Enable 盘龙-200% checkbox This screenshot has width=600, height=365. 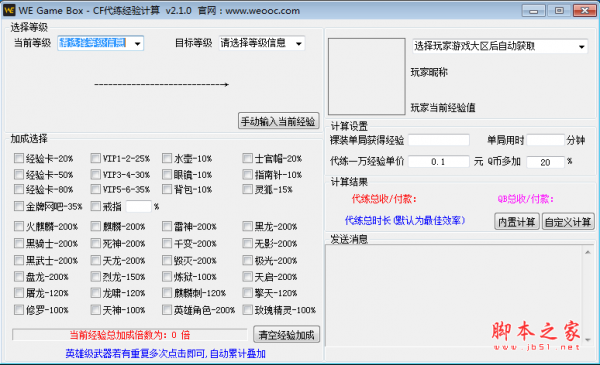[x=19, y=276]
